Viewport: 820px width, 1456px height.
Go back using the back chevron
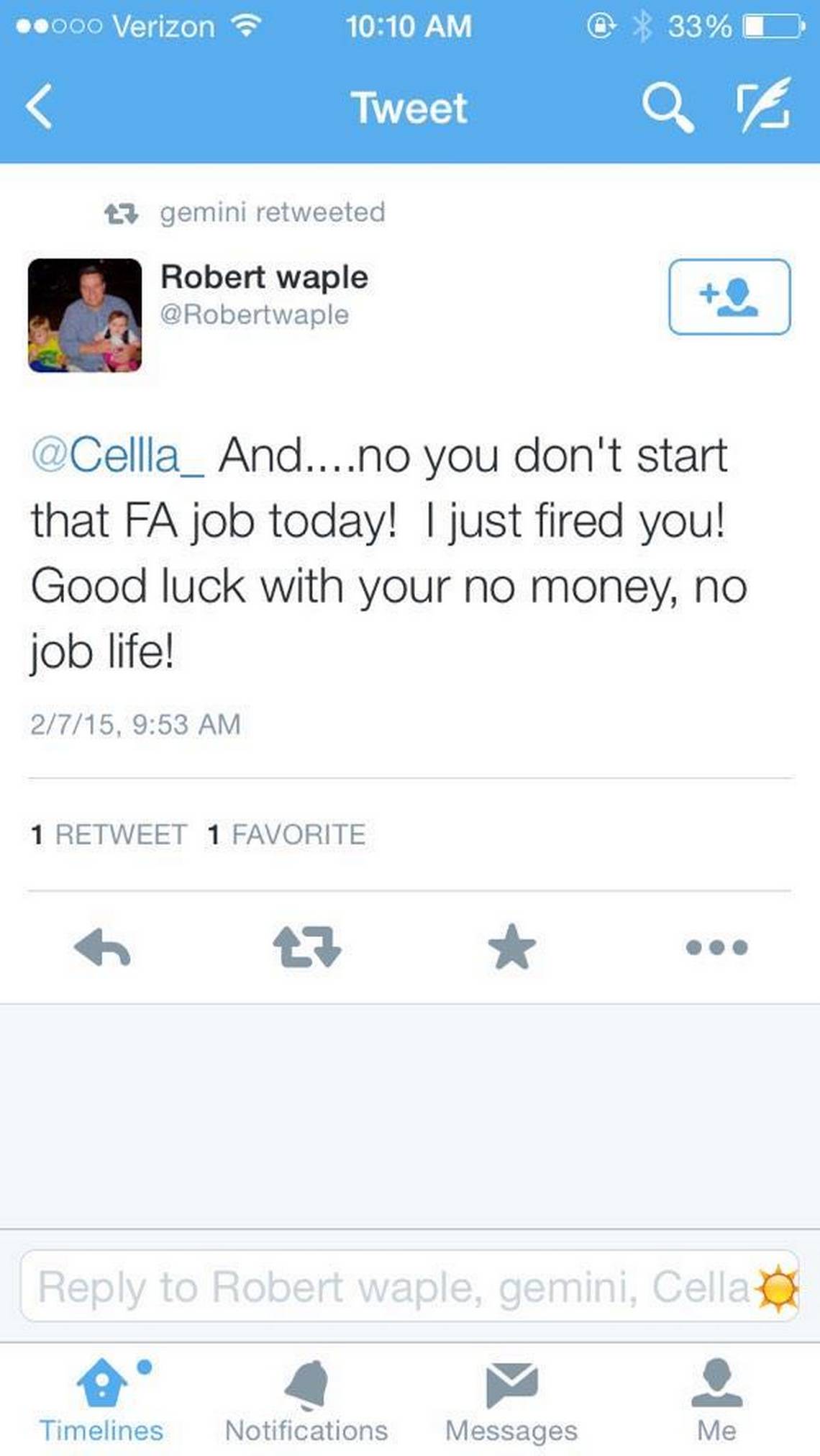tap(39, 107)
